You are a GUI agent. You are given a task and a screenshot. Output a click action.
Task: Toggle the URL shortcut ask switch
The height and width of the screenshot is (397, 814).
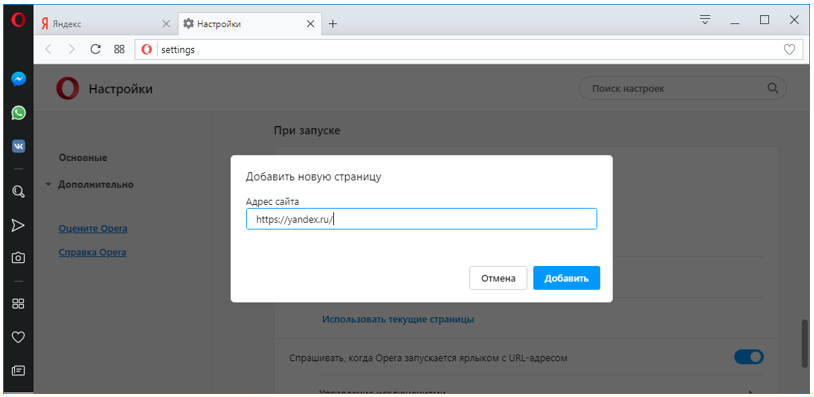749,357
